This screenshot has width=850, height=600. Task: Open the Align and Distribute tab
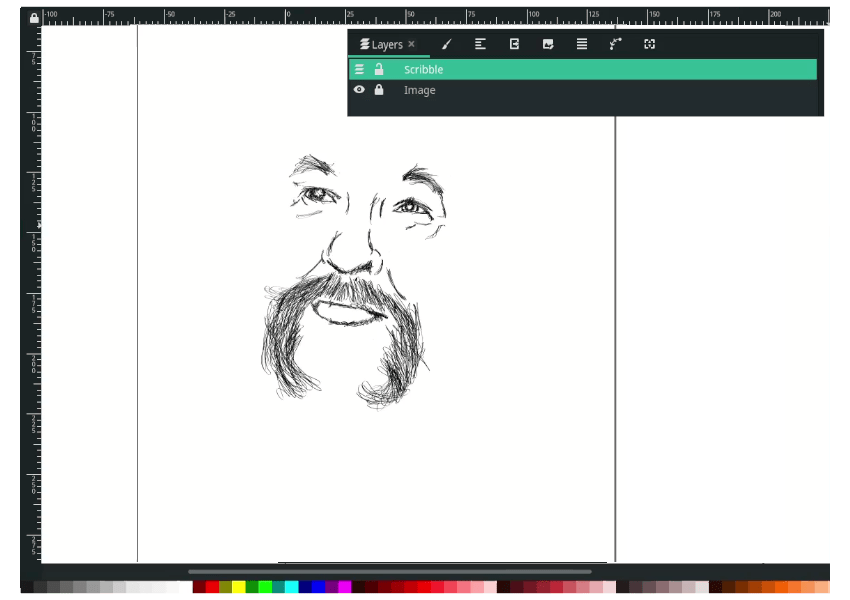pyautogui.click(x=480, y=44)
